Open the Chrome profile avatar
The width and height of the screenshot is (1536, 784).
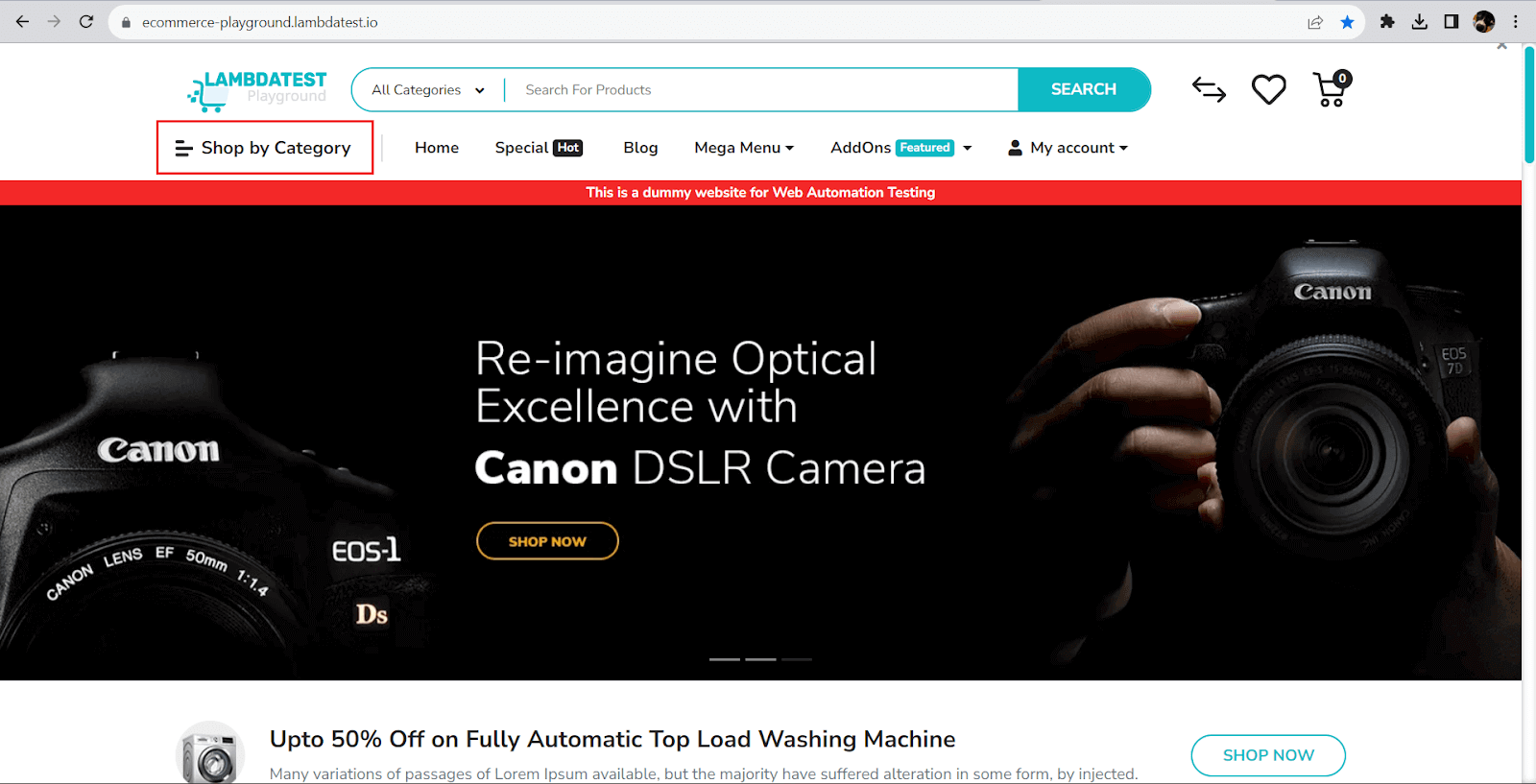[1484, 21]
